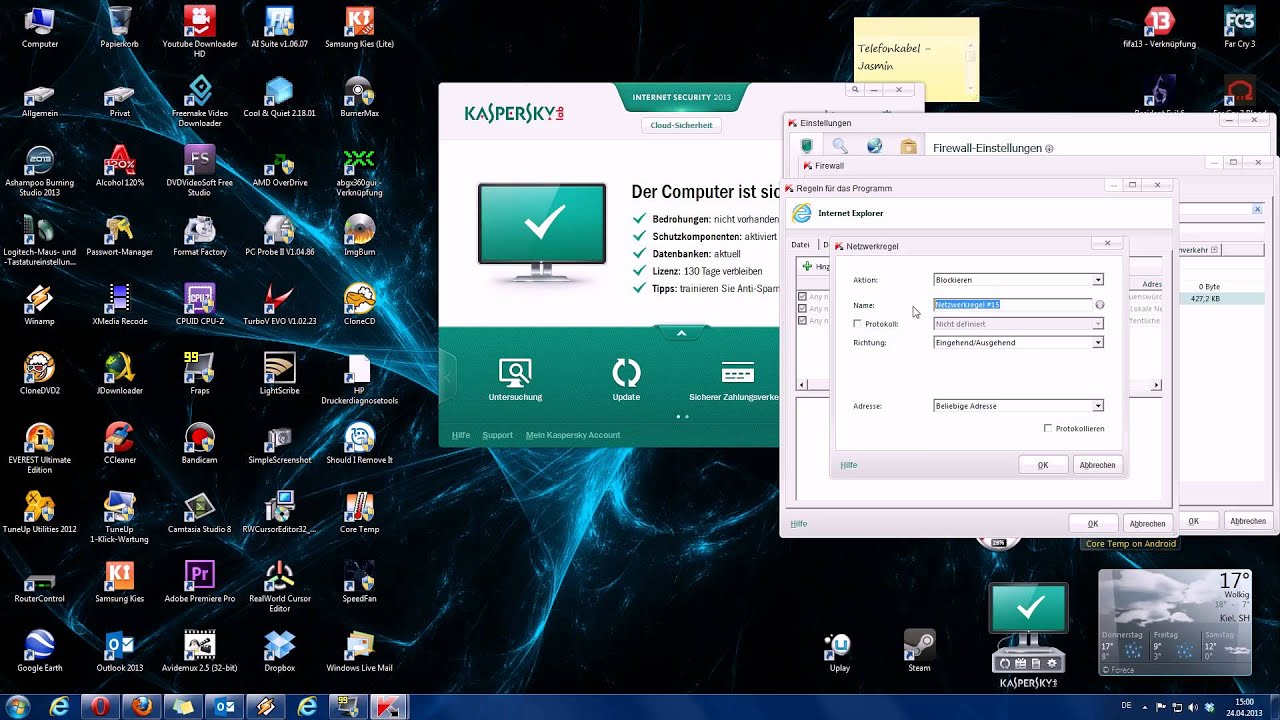Screen dimensions: 1280x720
Task: Click the yellow Telefonkabel sticky note
Action: 916,59
